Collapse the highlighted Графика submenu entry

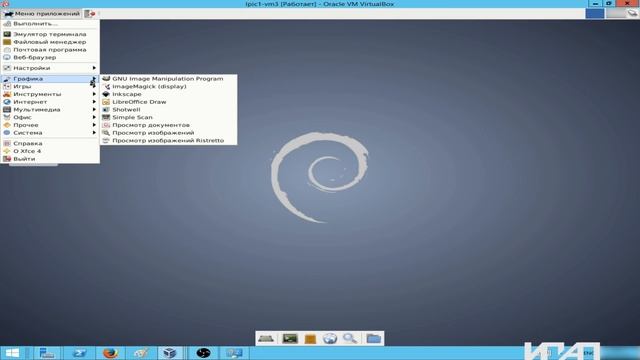tap(50, 79)
